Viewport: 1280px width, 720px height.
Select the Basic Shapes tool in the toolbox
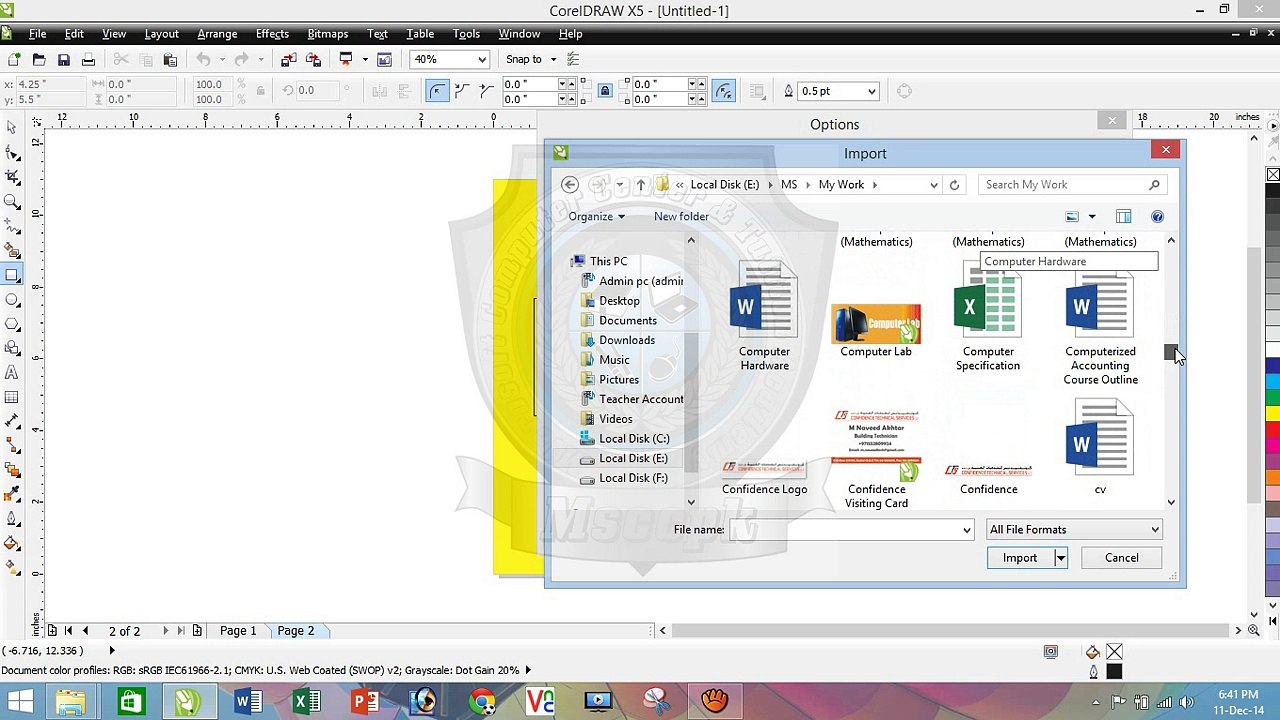coord(12,349)
